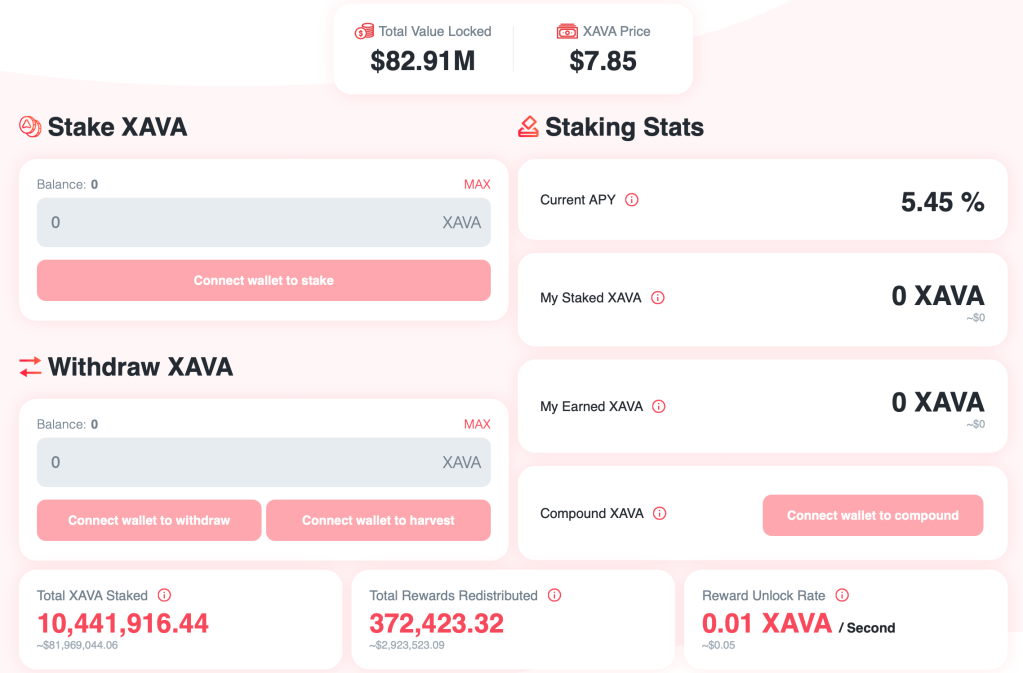Click the Stake XAVA heading icon
Image resolution: width=1023 pixels, height=673 pixels.
pyautogui.click(x=30, y=127)
